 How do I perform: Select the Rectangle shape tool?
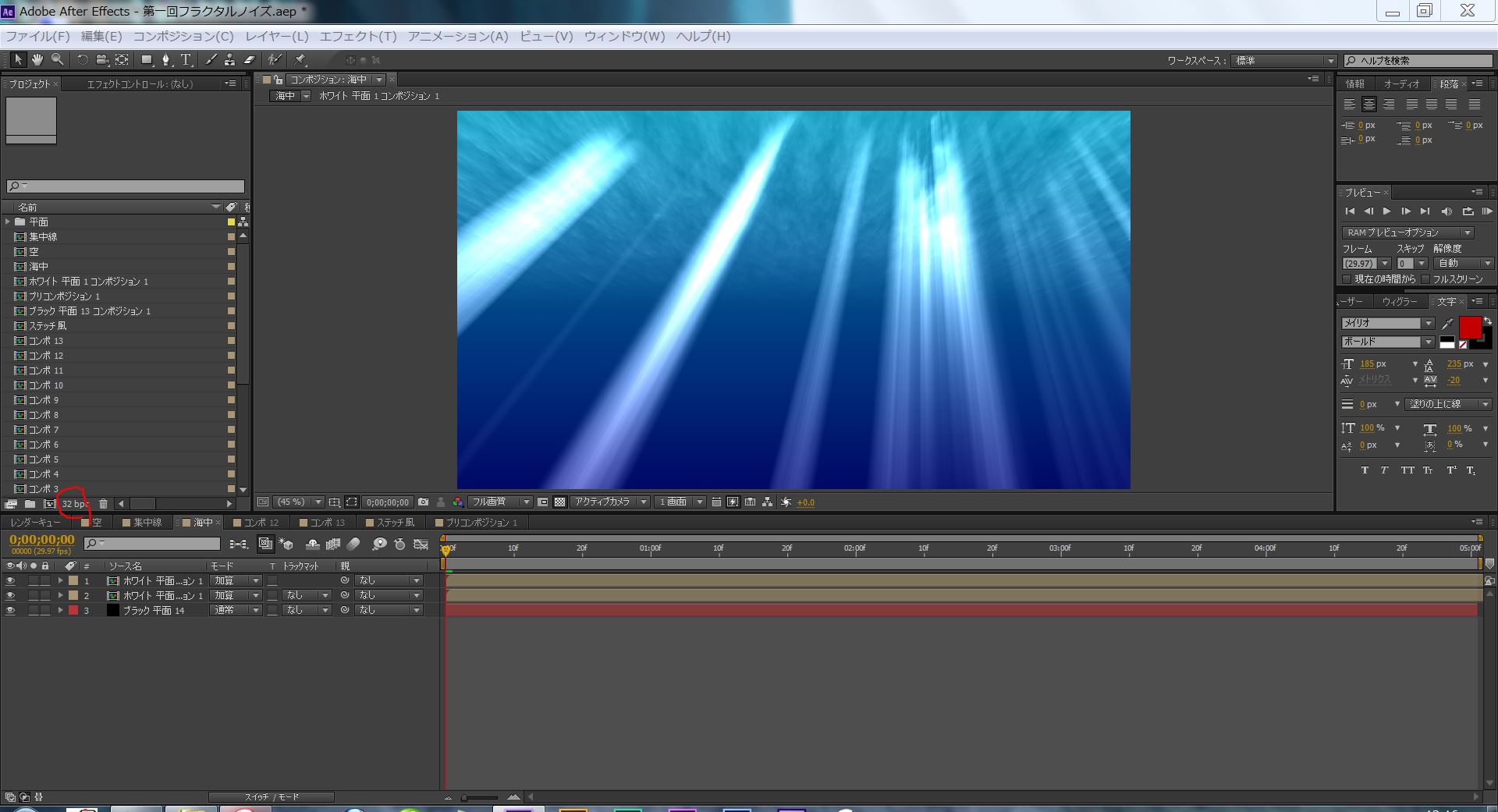(x=146, y=60)
